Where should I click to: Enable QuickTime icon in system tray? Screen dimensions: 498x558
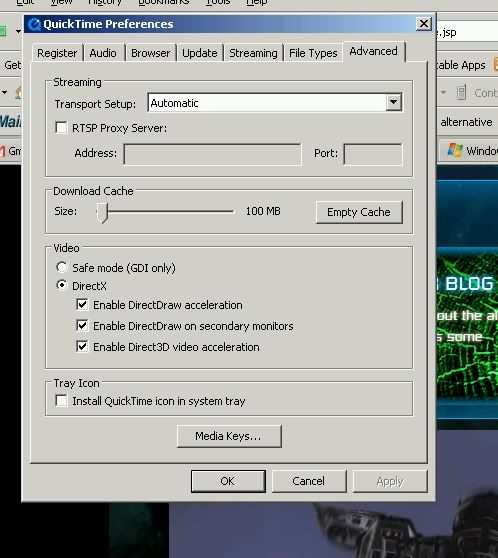coord(61,400)
